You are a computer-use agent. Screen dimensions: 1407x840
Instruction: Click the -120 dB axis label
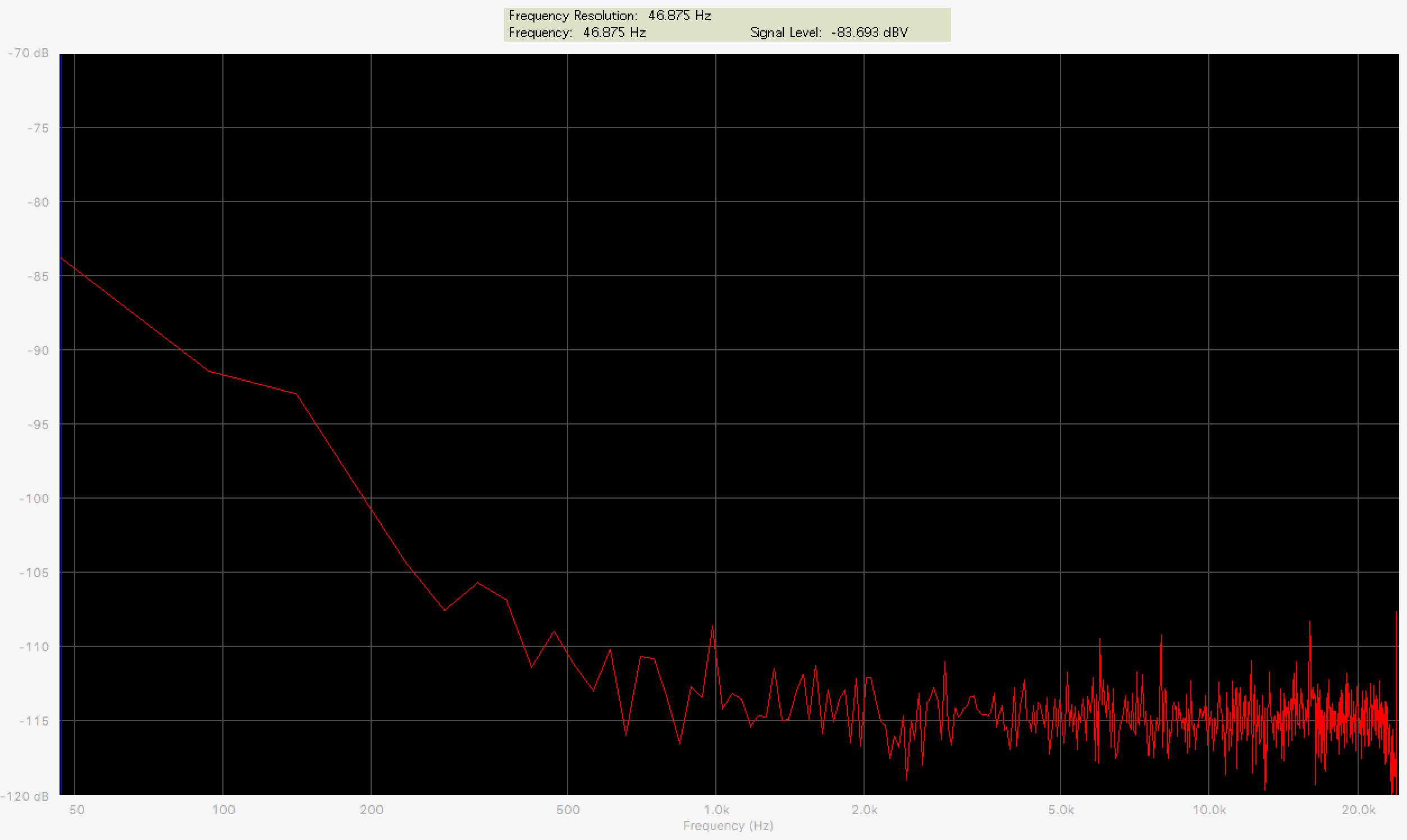point(25,797)
